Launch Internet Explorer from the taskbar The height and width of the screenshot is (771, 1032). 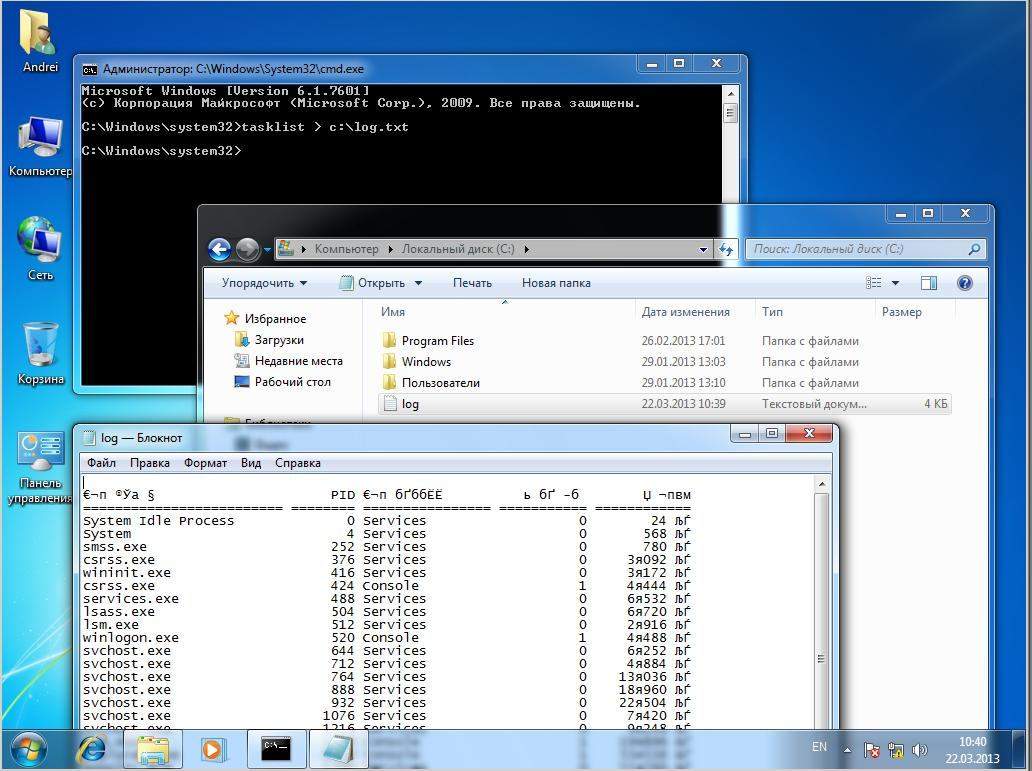point(92,750)
